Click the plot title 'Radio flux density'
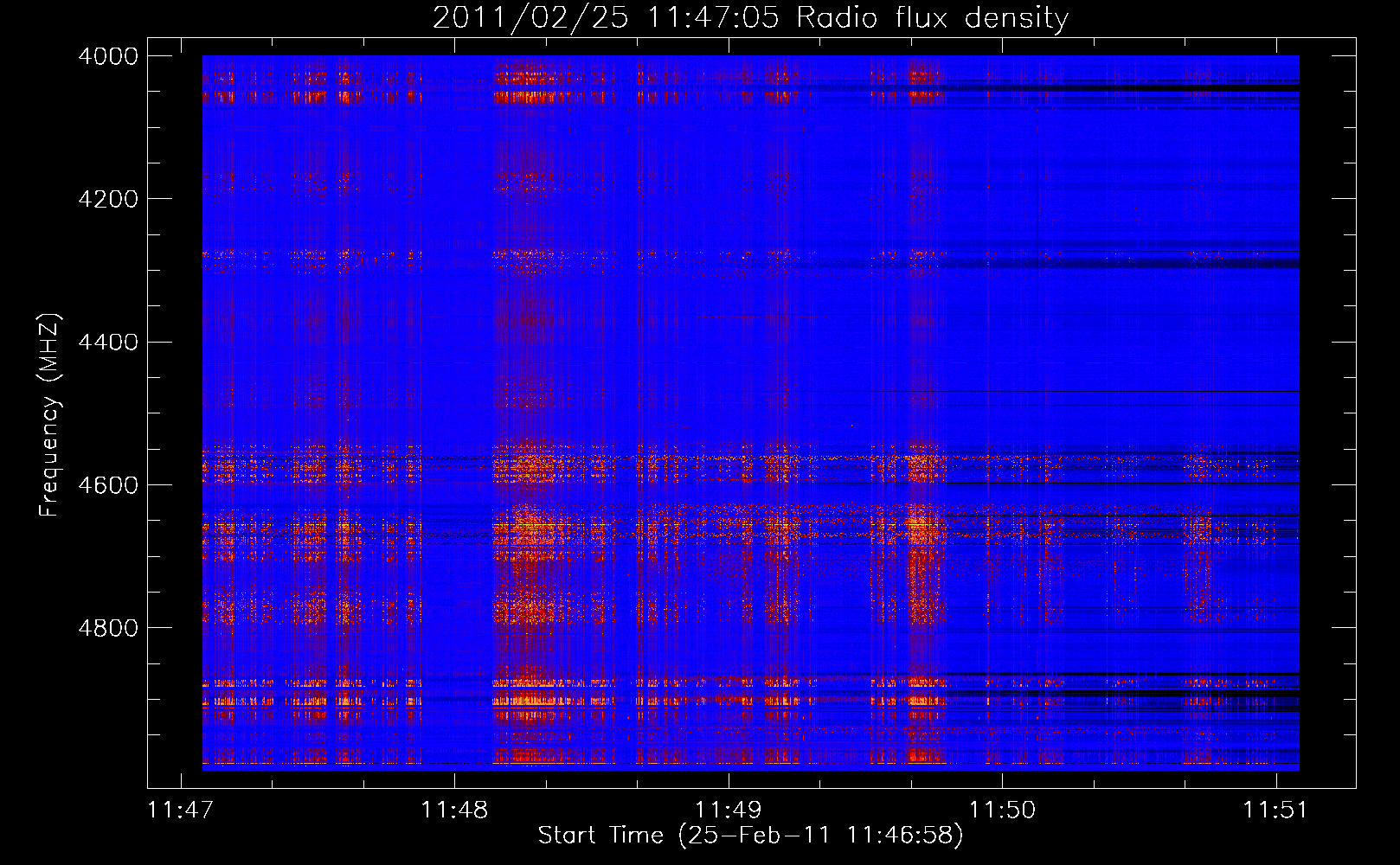The image size is (1400, 865). pos(932,17)
